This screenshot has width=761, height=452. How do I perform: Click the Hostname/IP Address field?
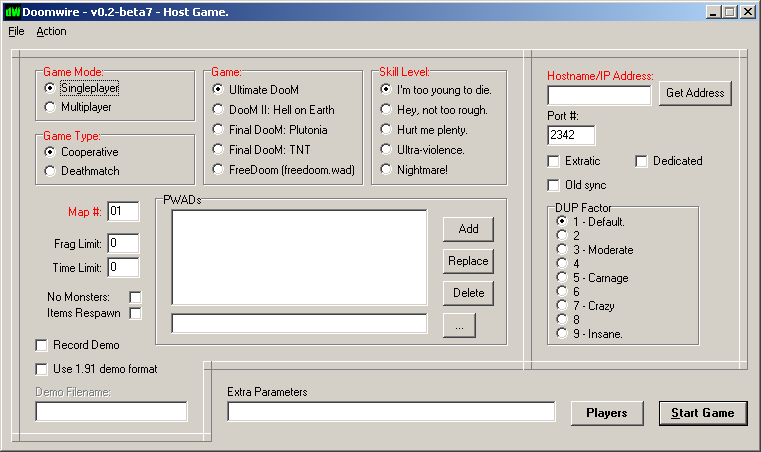point(599,95)
